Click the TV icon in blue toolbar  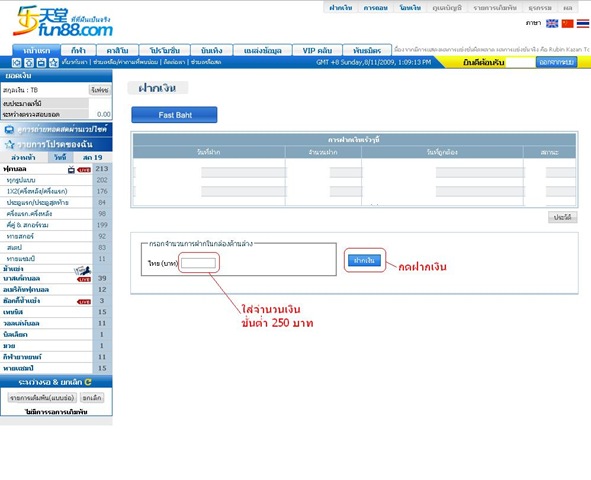pos(41,63)
